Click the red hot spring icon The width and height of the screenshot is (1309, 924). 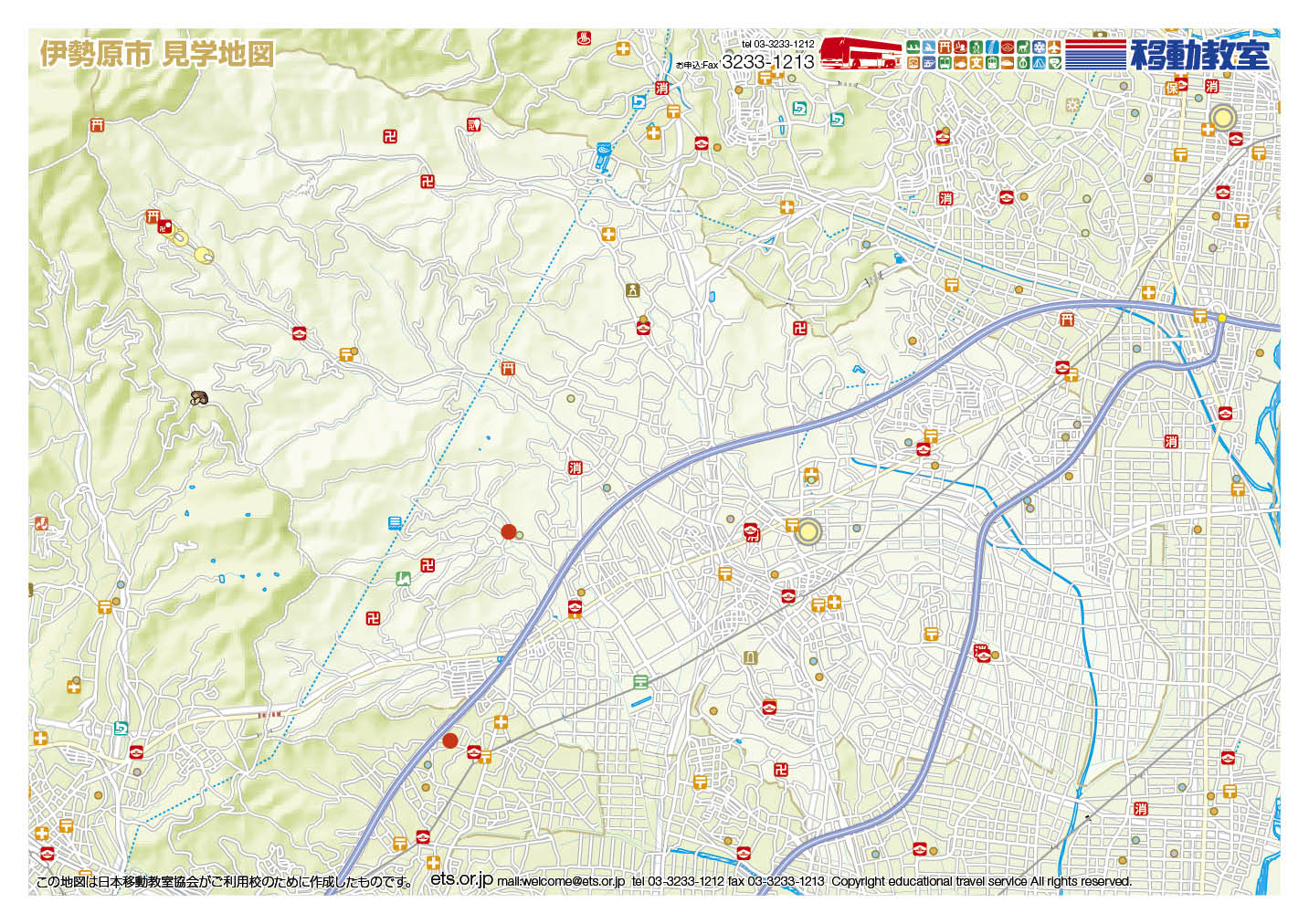pyautogui.click(x=585, y=39)
